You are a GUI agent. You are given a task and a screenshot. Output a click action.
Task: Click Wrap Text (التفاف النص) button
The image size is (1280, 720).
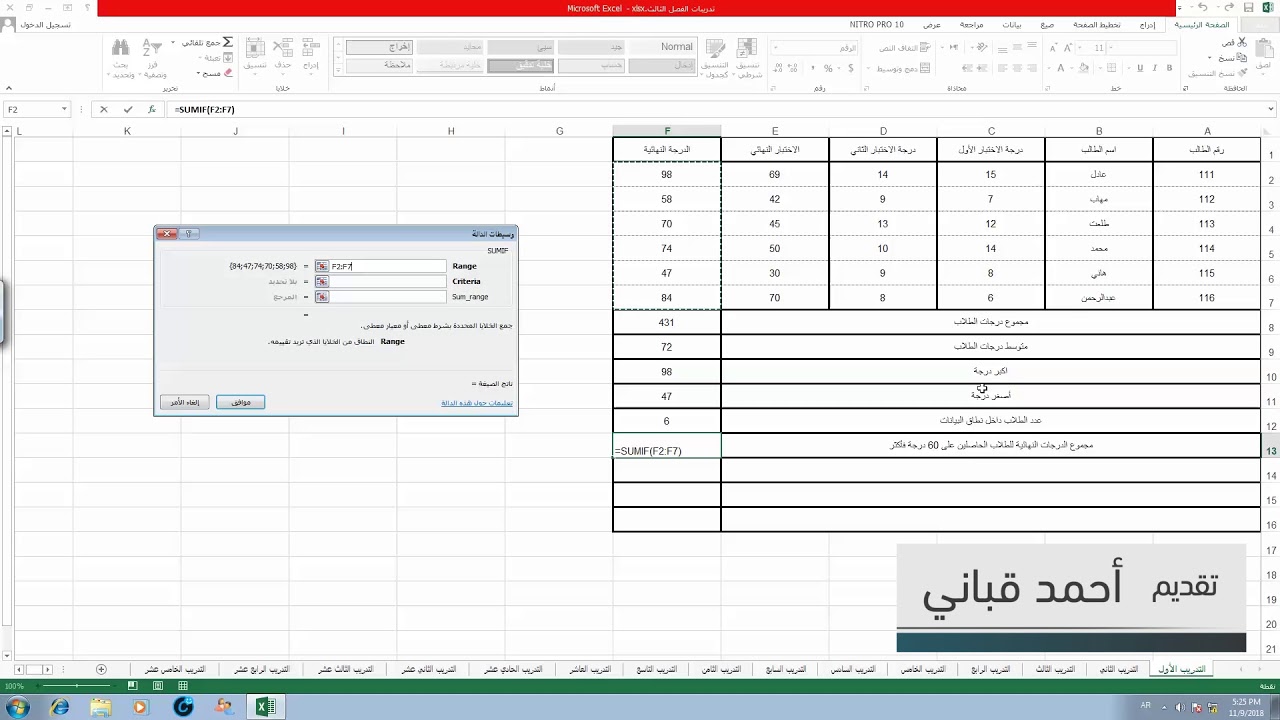[x=905, y=48]
